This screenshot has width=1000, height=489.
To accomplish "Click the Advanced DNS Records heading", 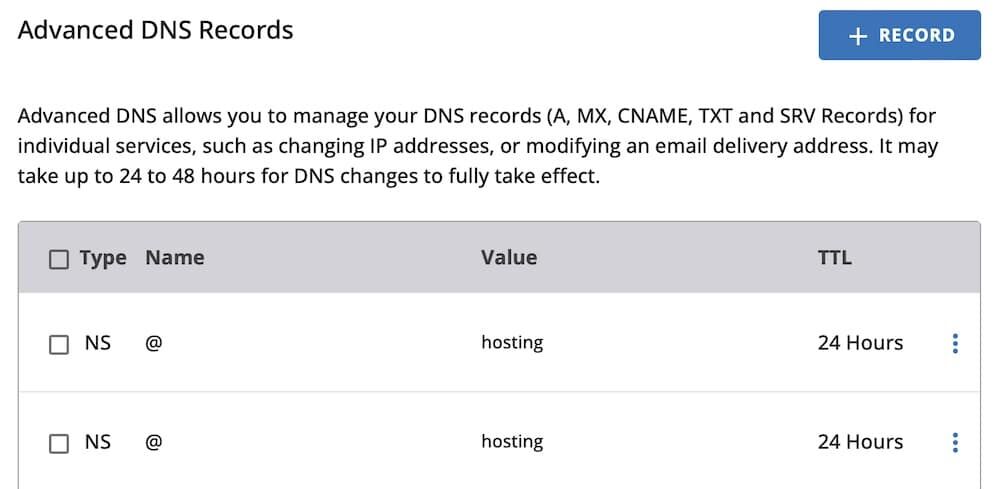I will (156, 30).
